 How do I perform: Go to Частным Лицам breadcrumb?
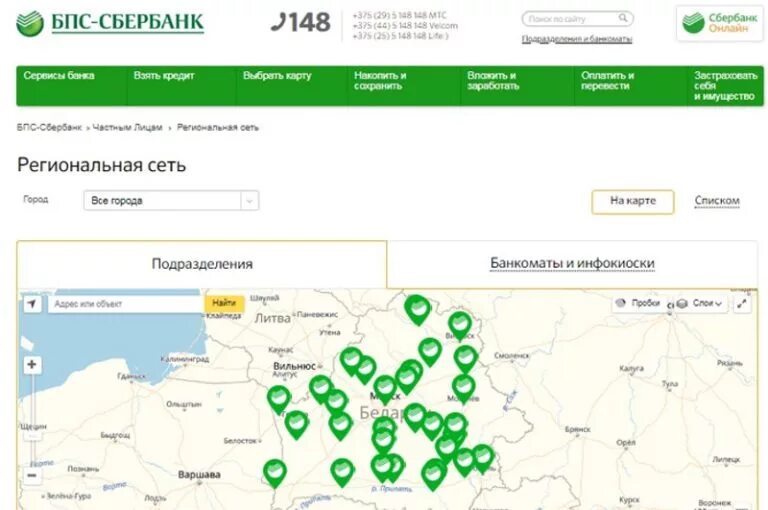tap(127, 127)
